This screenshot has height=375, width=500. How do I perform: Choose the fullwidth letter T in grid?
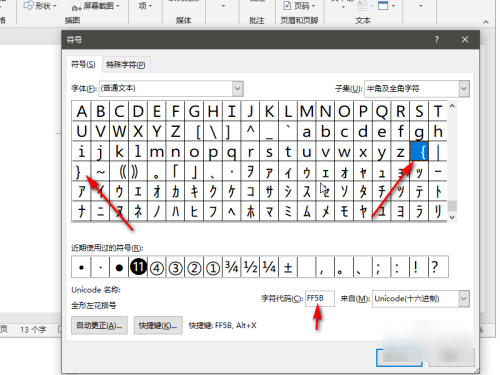pos(438,111)
